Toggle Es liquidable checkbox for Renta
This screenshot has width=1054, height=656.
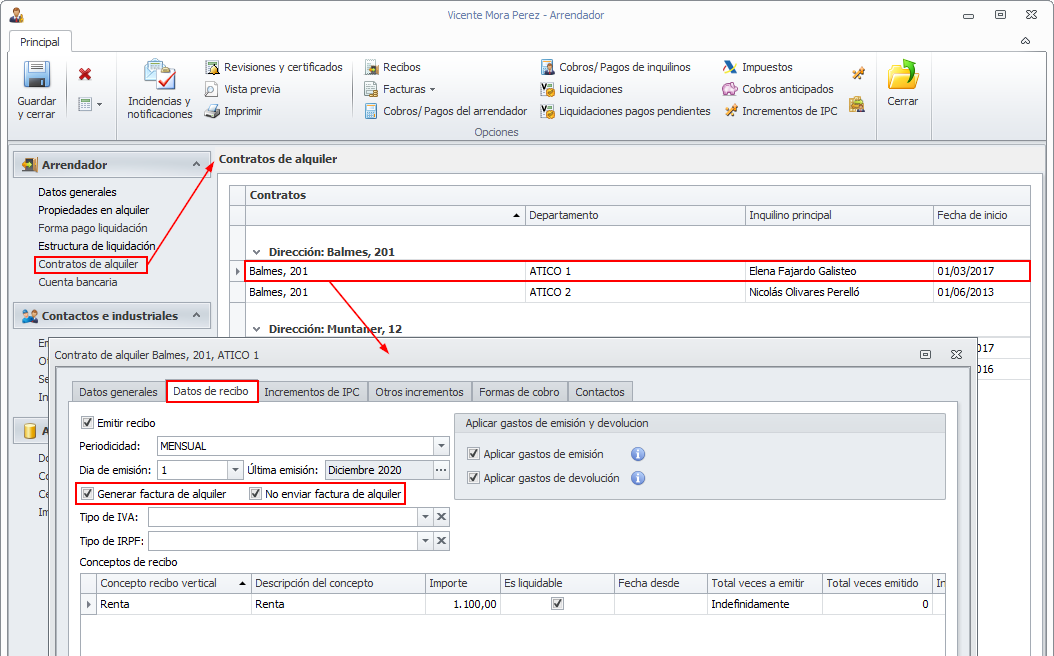click(x=557, y=604)
